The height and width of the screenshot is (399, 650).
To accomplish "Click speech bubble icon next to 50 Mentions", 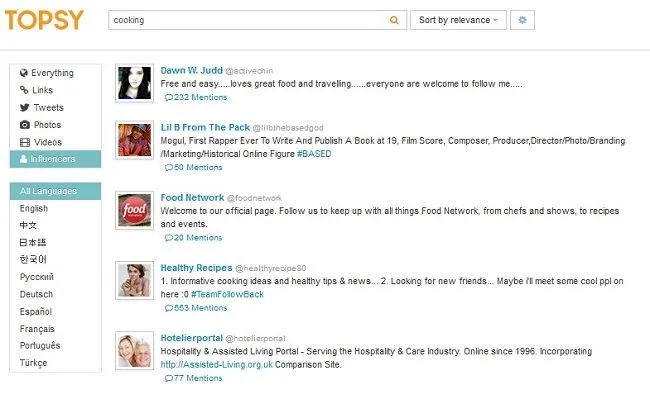I will point(169,168).
